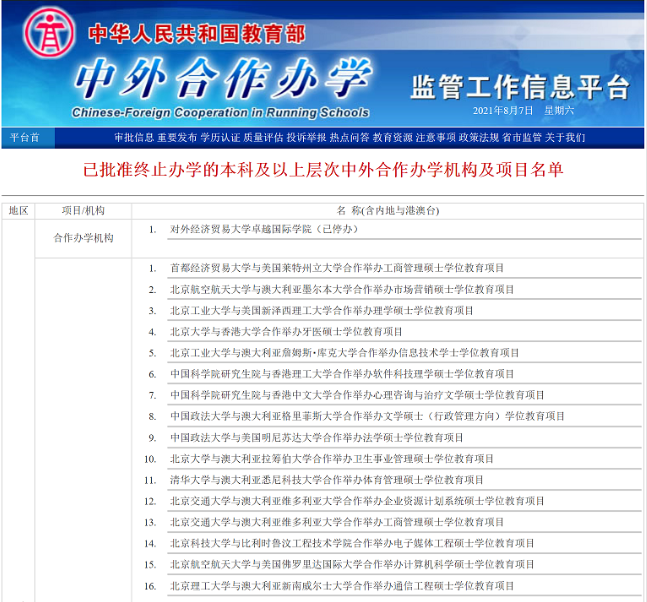Open 清华大学与悉尼科技大学体育管理 project
This screenshot has height=602, width=647.
[x=326, y=480]
